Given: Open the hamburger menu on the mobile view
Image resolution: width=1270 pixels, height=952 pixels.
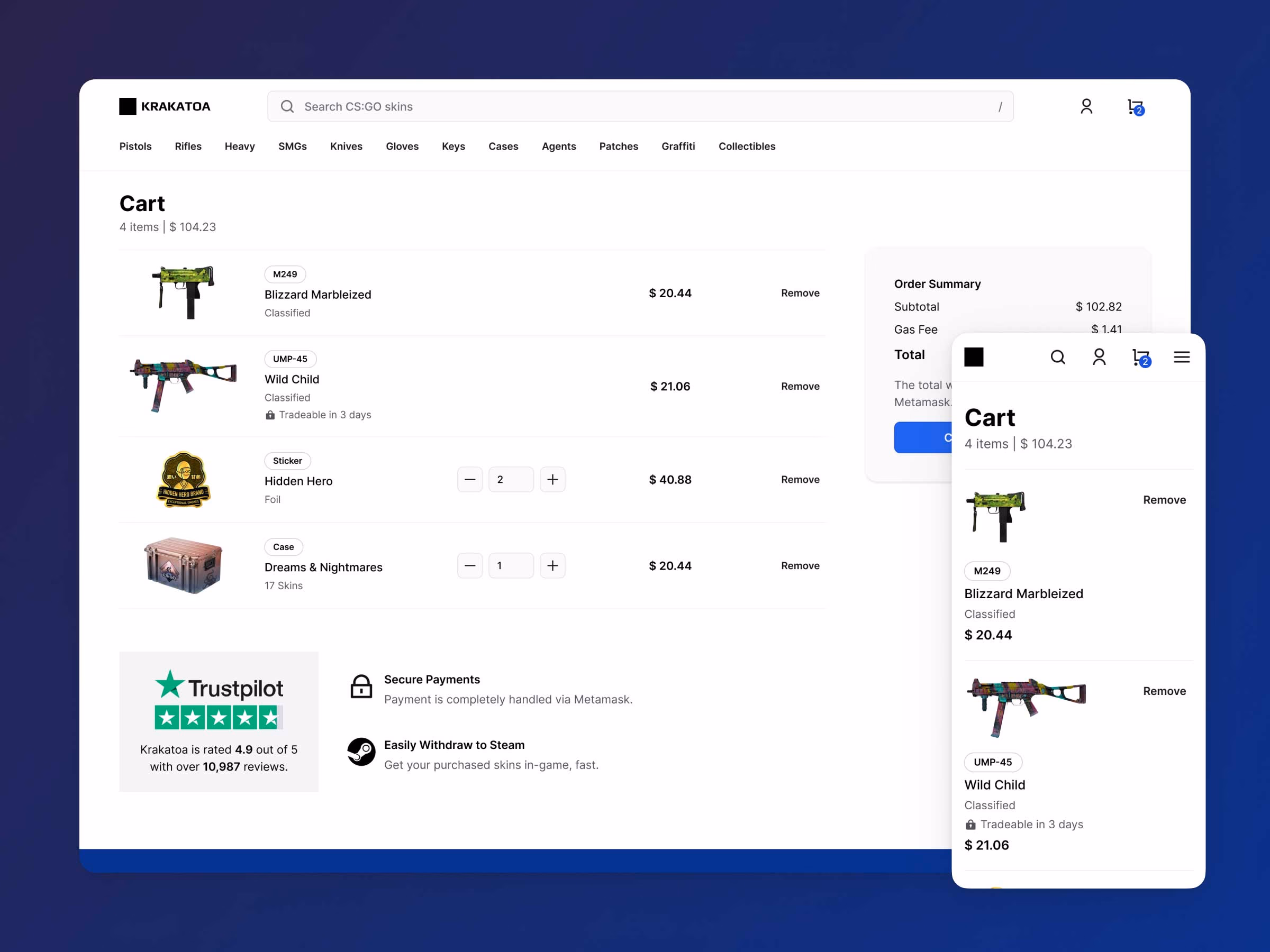Looking at the screenshot, I should tap(1182, 357).
